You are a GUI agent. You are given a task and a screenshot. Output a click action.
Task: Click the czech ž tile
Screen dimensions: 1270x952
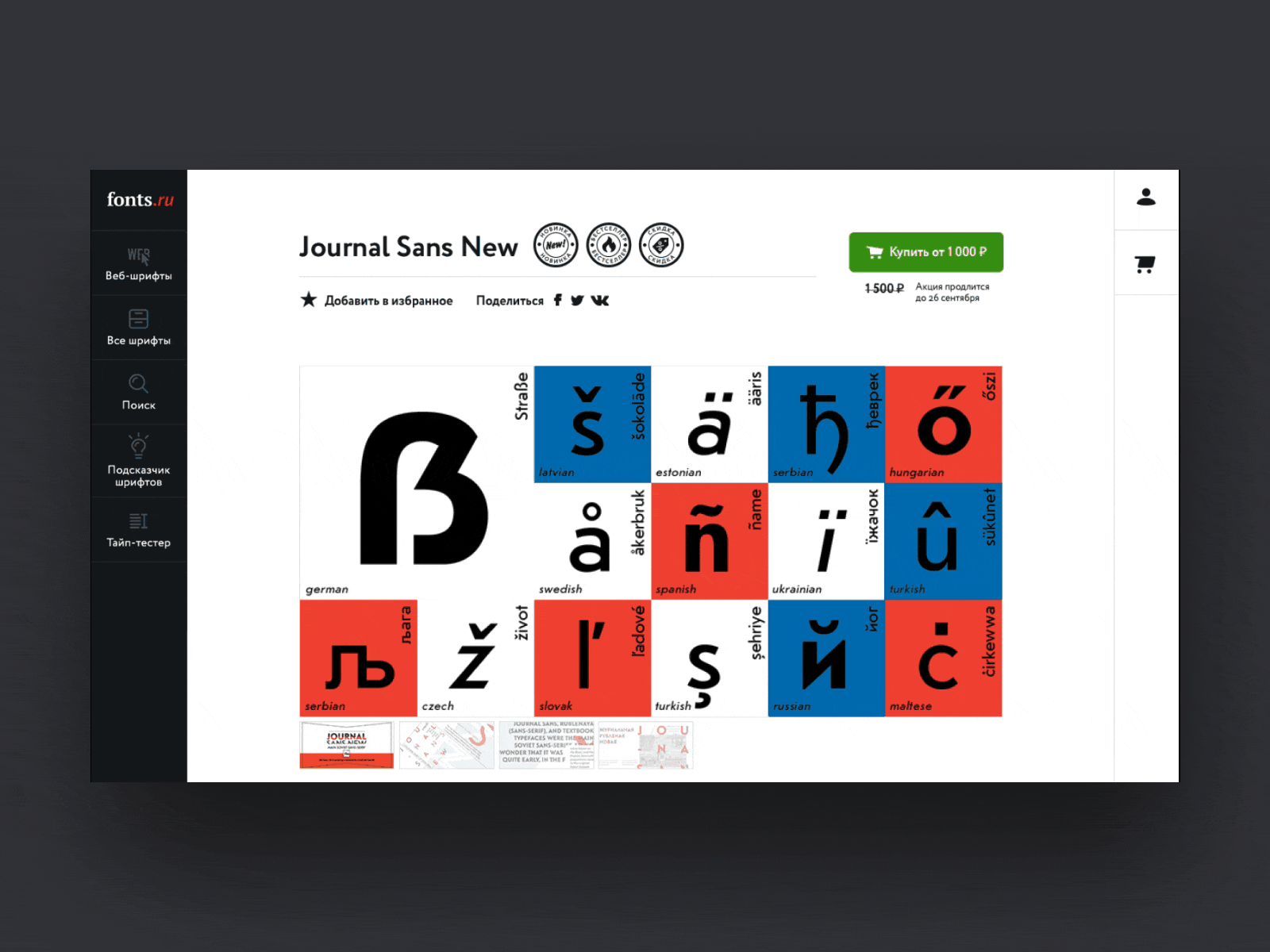pyautogui.click(x=475, y=658)
